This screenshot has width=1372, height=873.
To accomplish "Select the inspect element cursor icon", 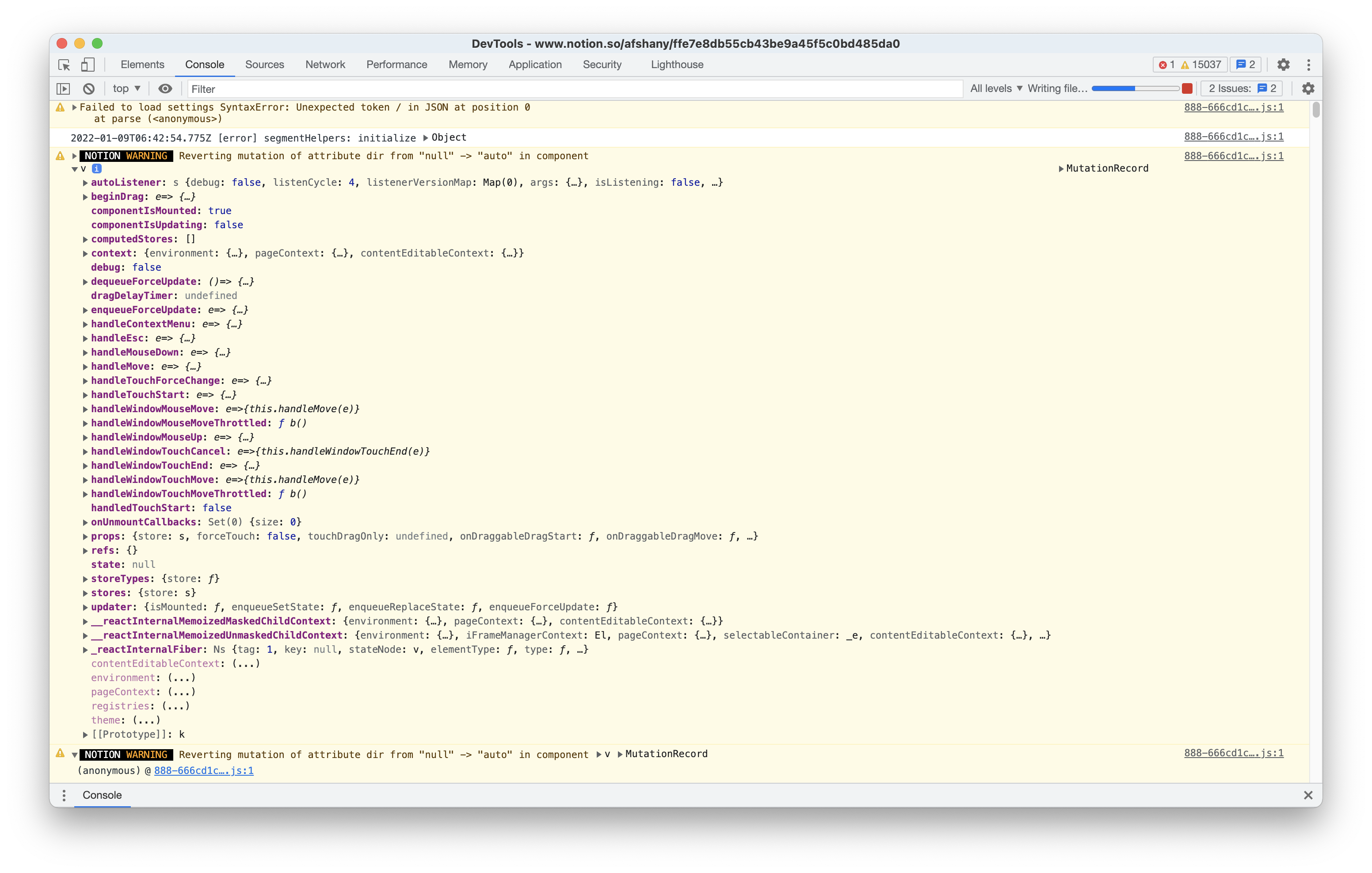I will coord(64,65).
